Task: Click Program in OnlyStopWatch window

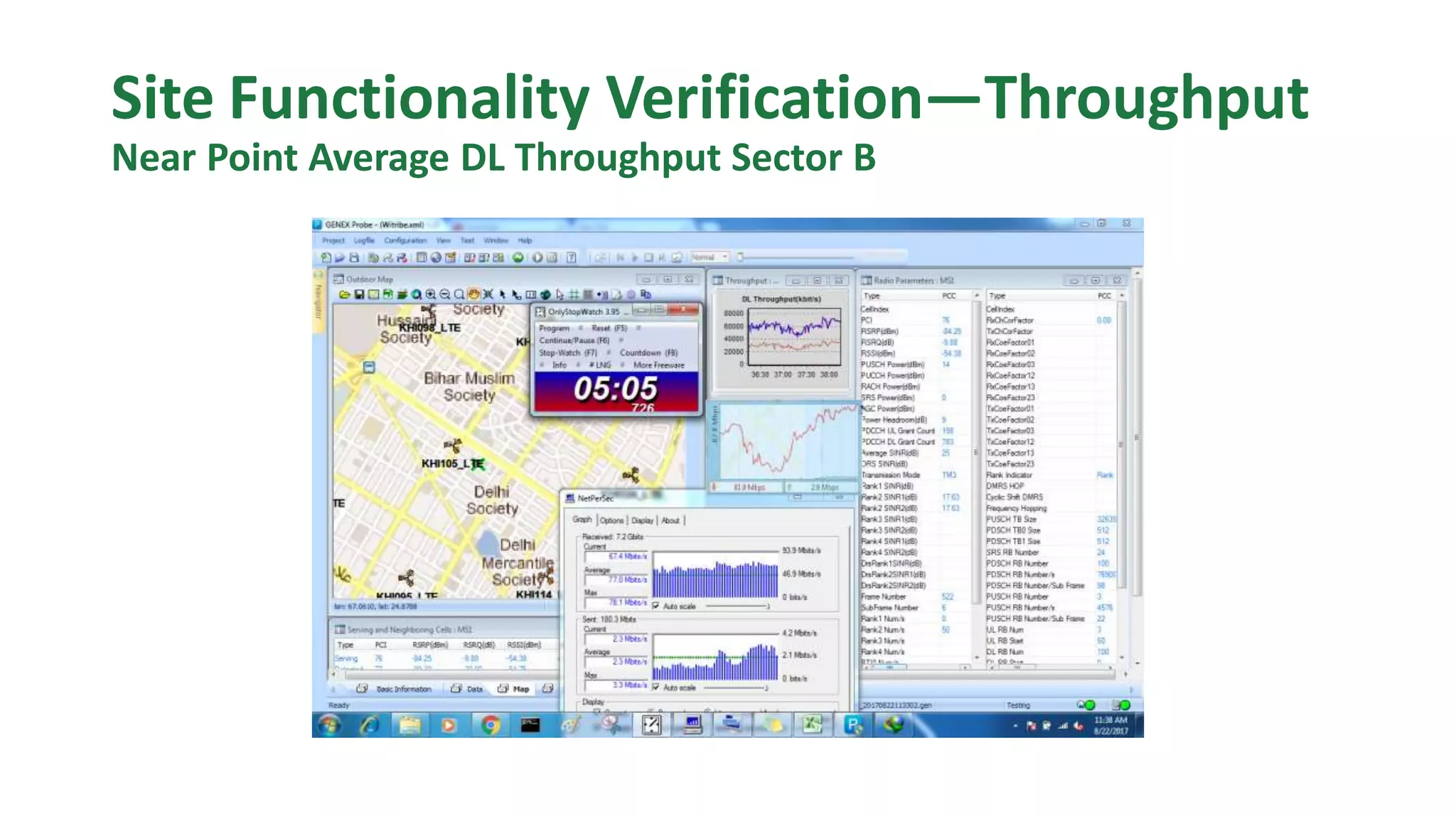Action: (554, 328)
